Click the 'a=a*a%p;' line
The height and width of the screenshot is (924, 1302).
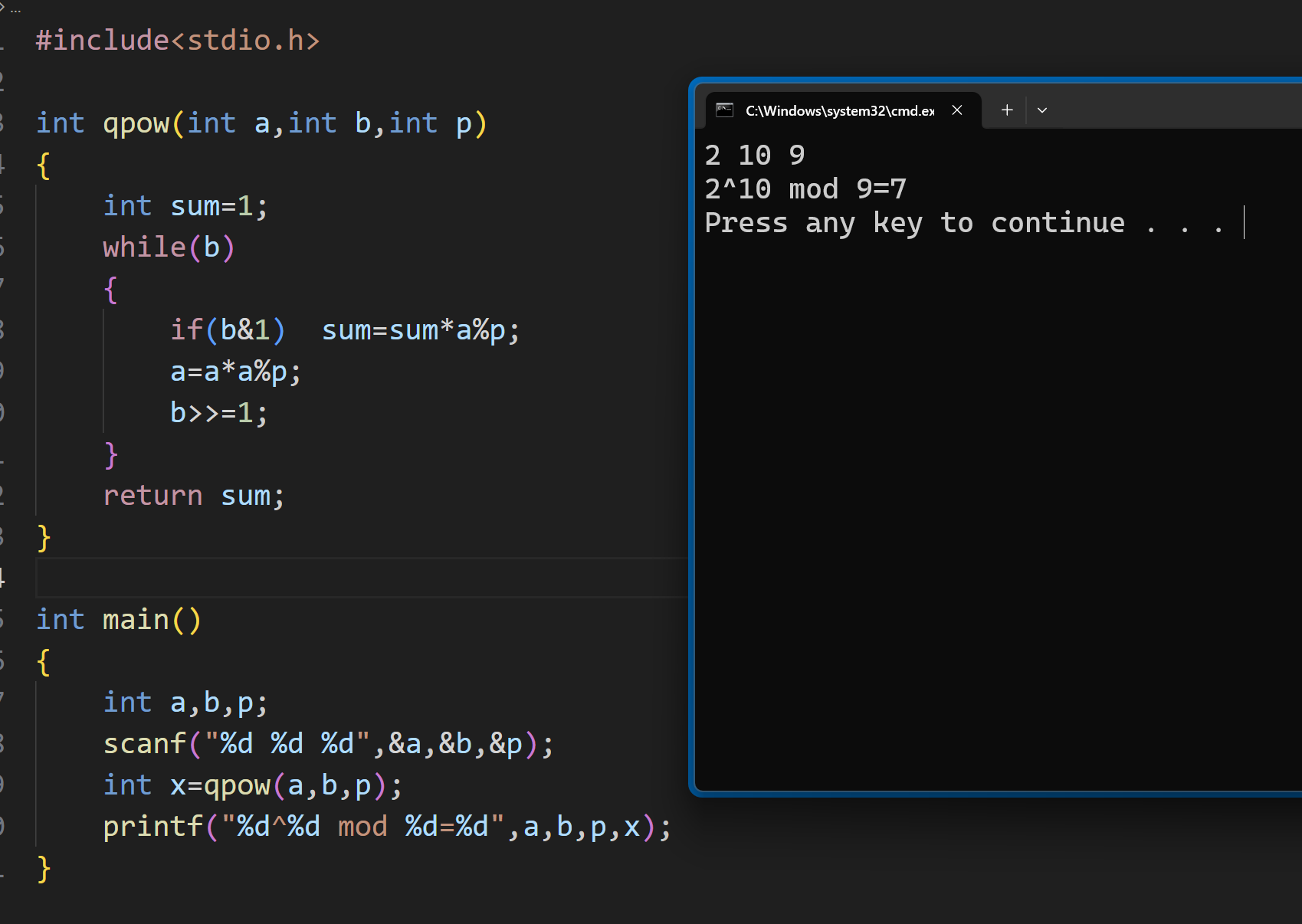tap(235, 372)
